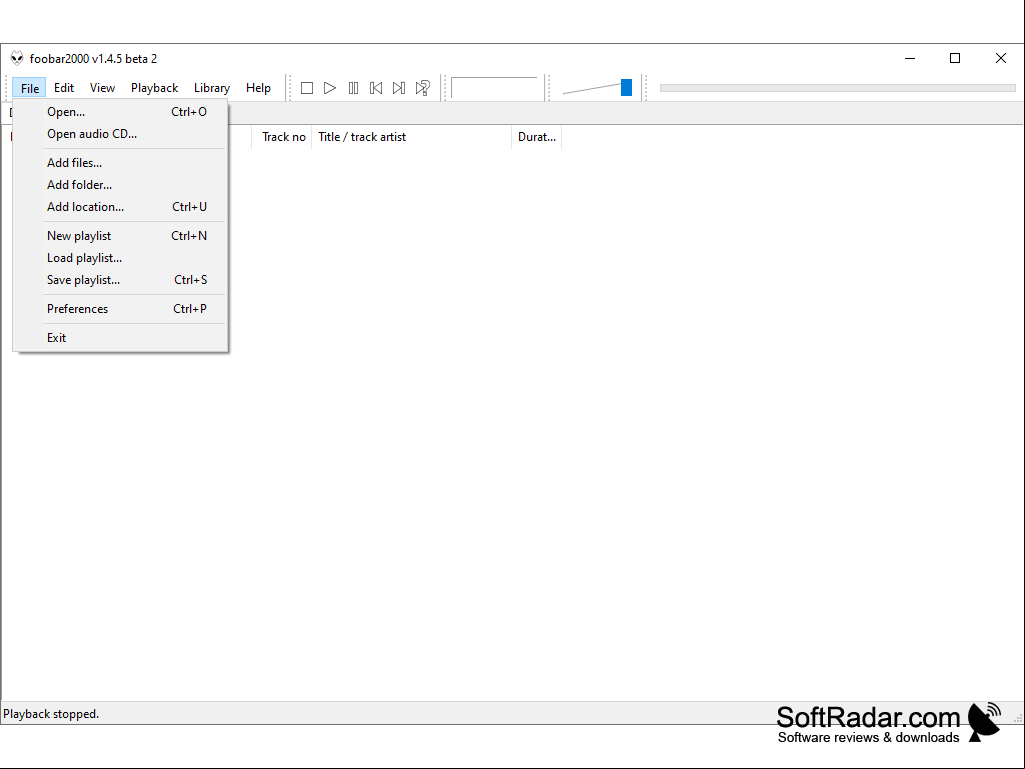Viewport: 1025px width, 769px height.
Task: Click the Playback stopped status text
Action: pyautogui.click(x=51, y=714)
